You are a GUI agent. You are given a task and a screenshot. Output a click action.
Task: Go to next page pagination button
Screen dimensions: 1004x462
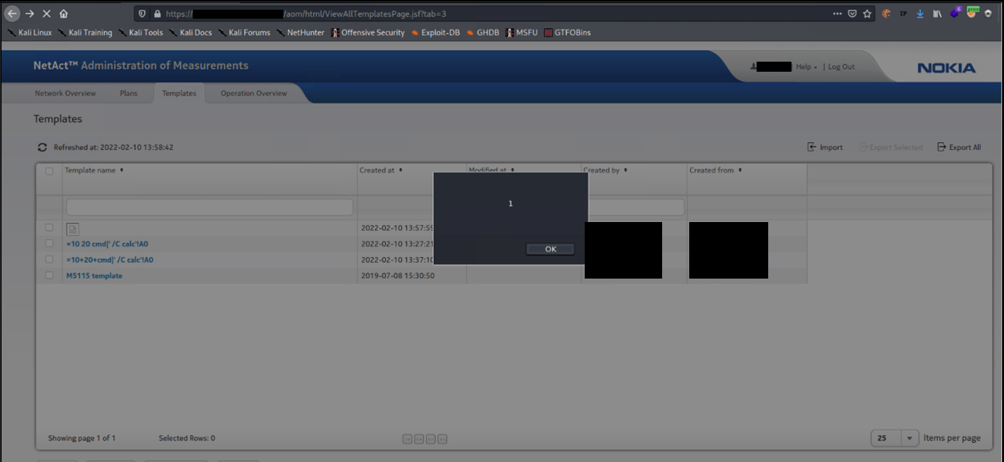430,438
